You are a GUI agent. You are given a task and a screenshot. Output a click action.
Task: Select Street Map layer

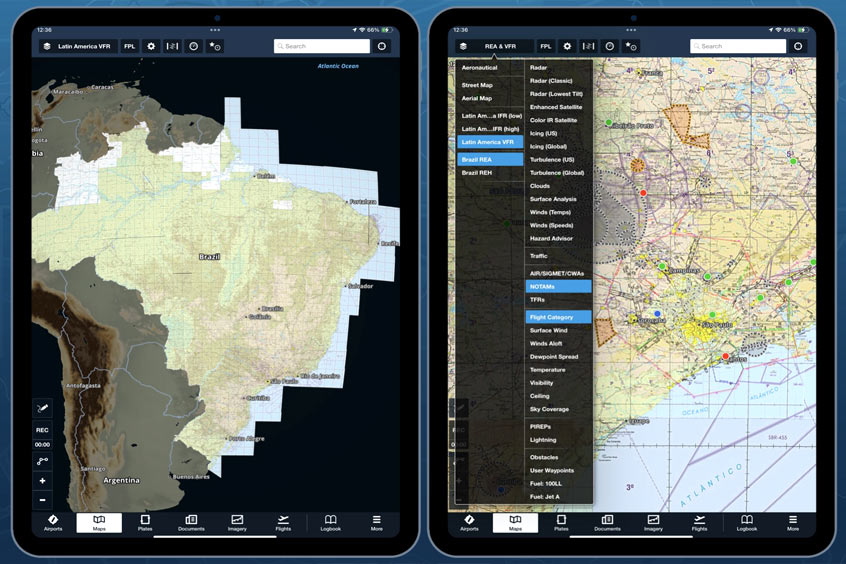tap(490, 85)
